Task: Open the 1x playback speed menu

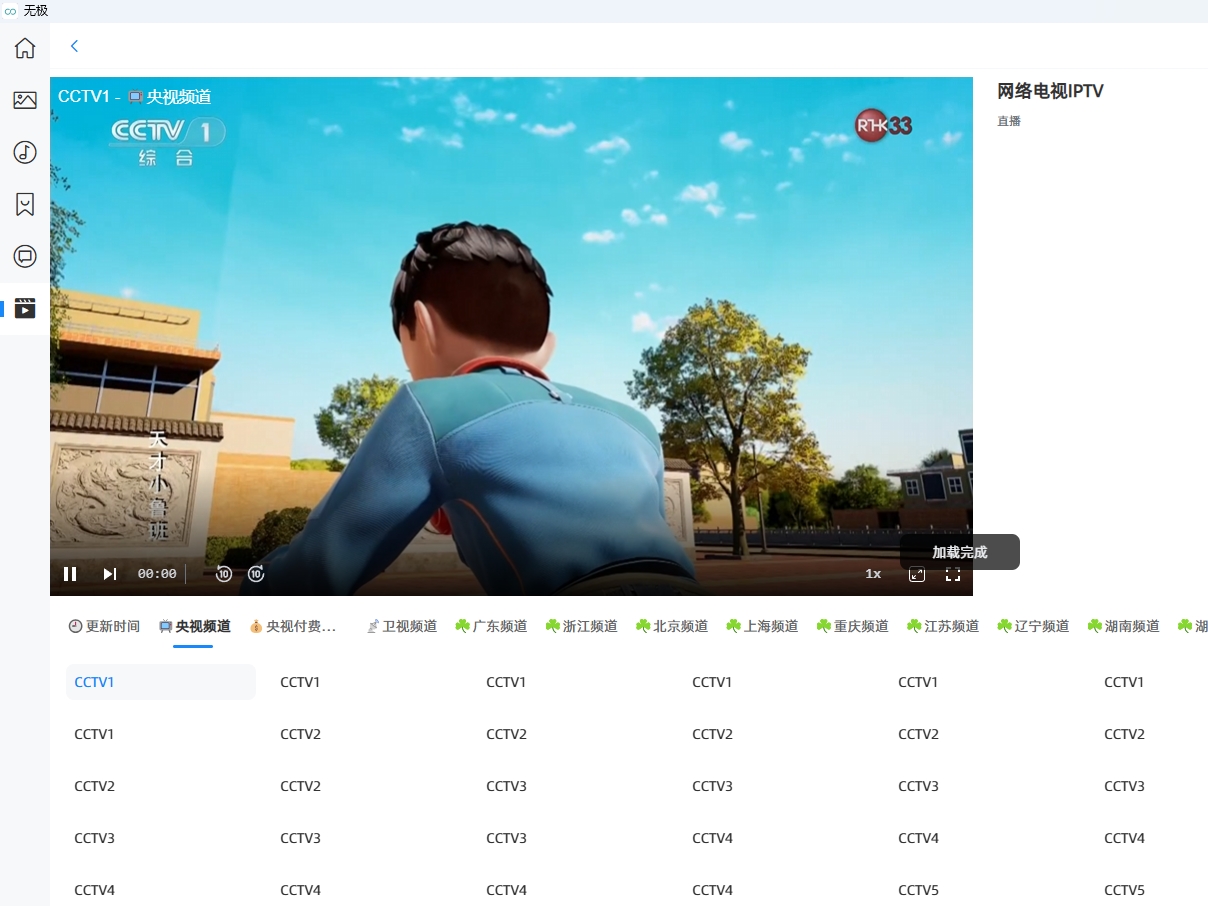Action: point(873,574)
